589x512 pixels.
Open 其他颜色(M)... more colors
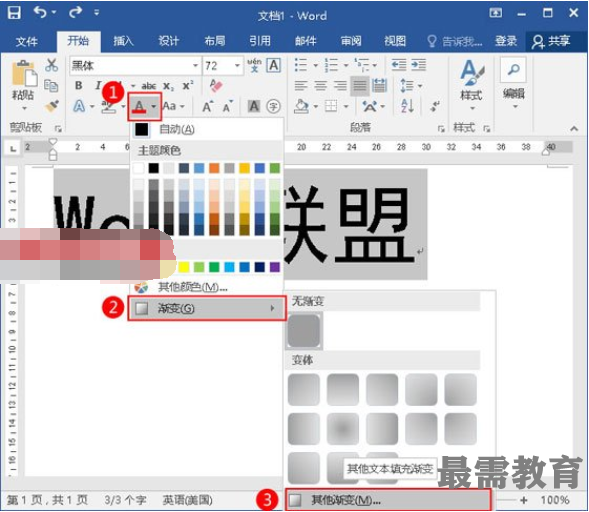tap(206, 287)
